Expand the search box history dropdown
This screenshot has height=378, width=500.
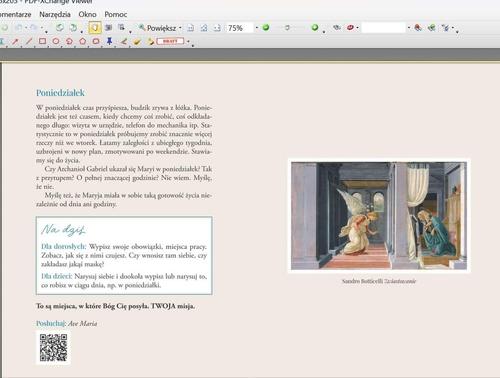tap(409, 28)
